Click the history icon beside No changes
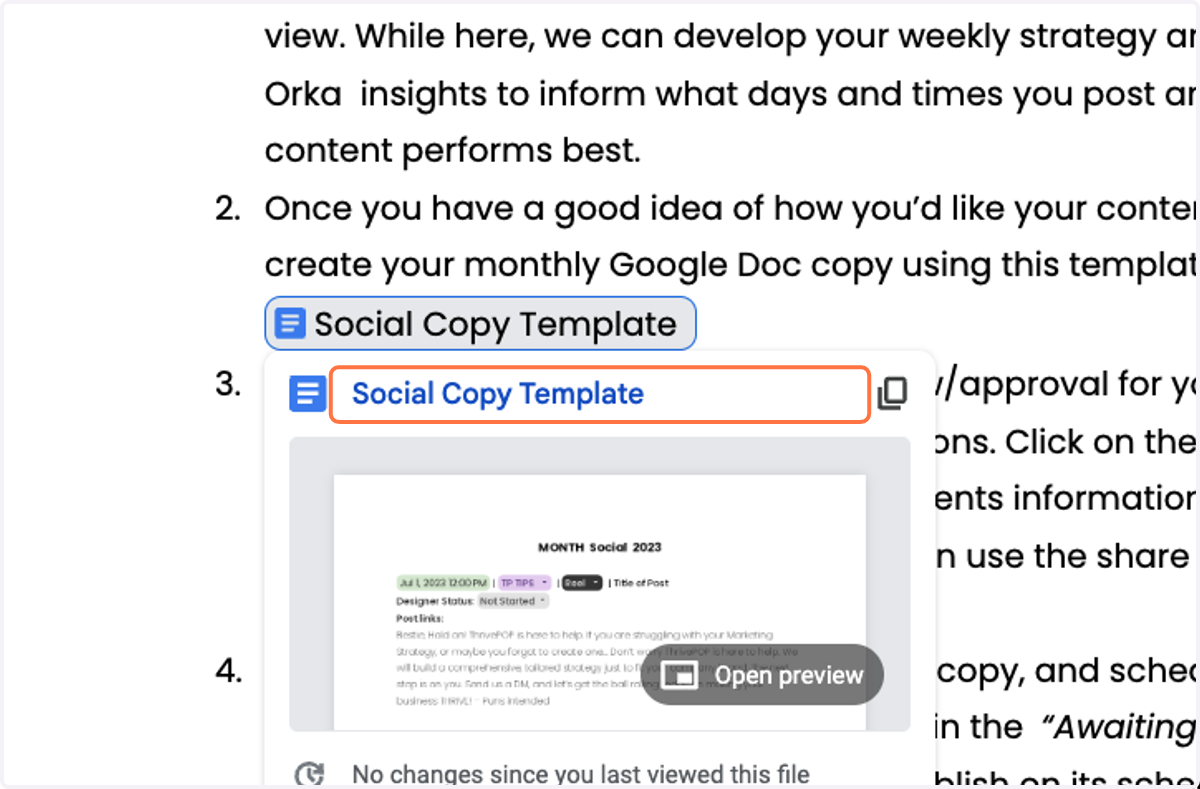 pyautogui.click(x=310, y=774)
